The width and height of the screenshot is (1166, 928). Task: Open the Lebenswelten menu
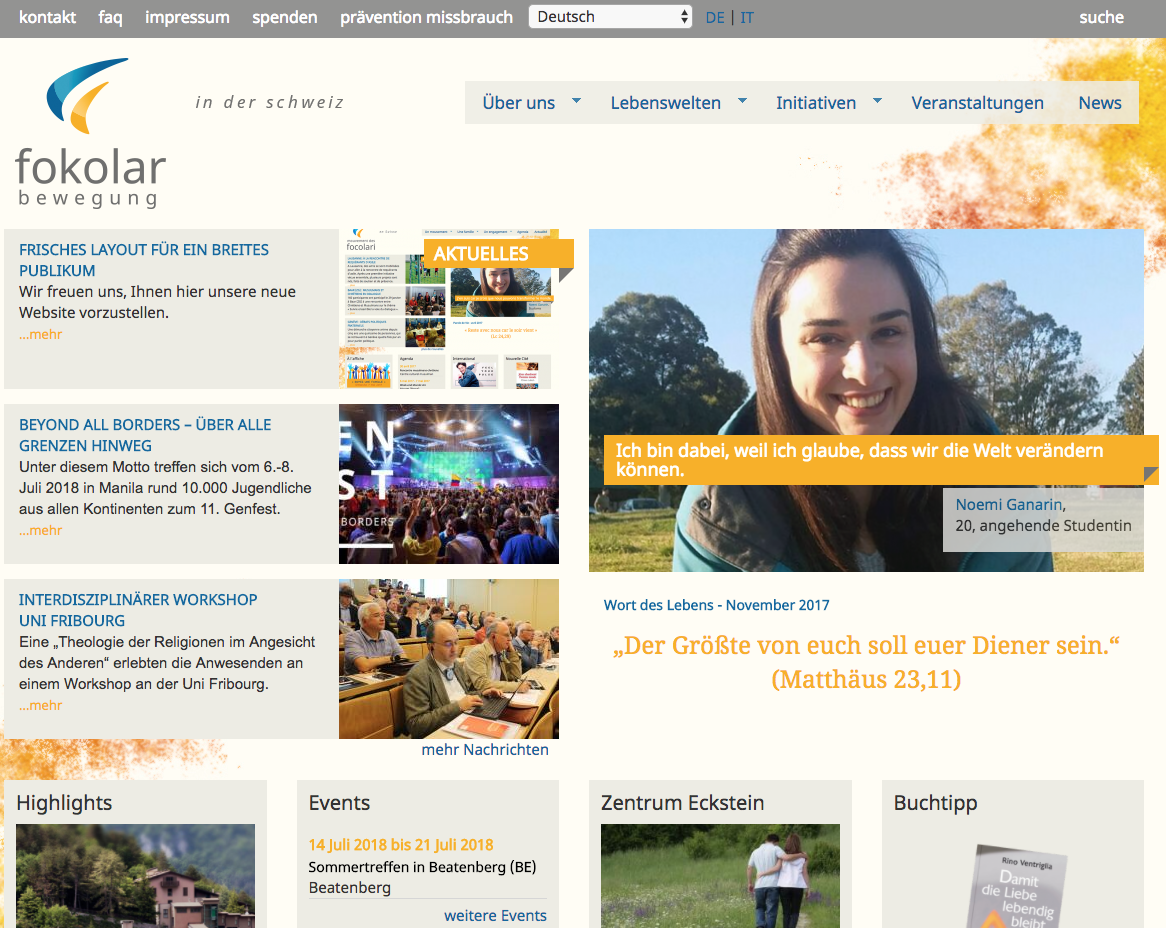point(666,103)
